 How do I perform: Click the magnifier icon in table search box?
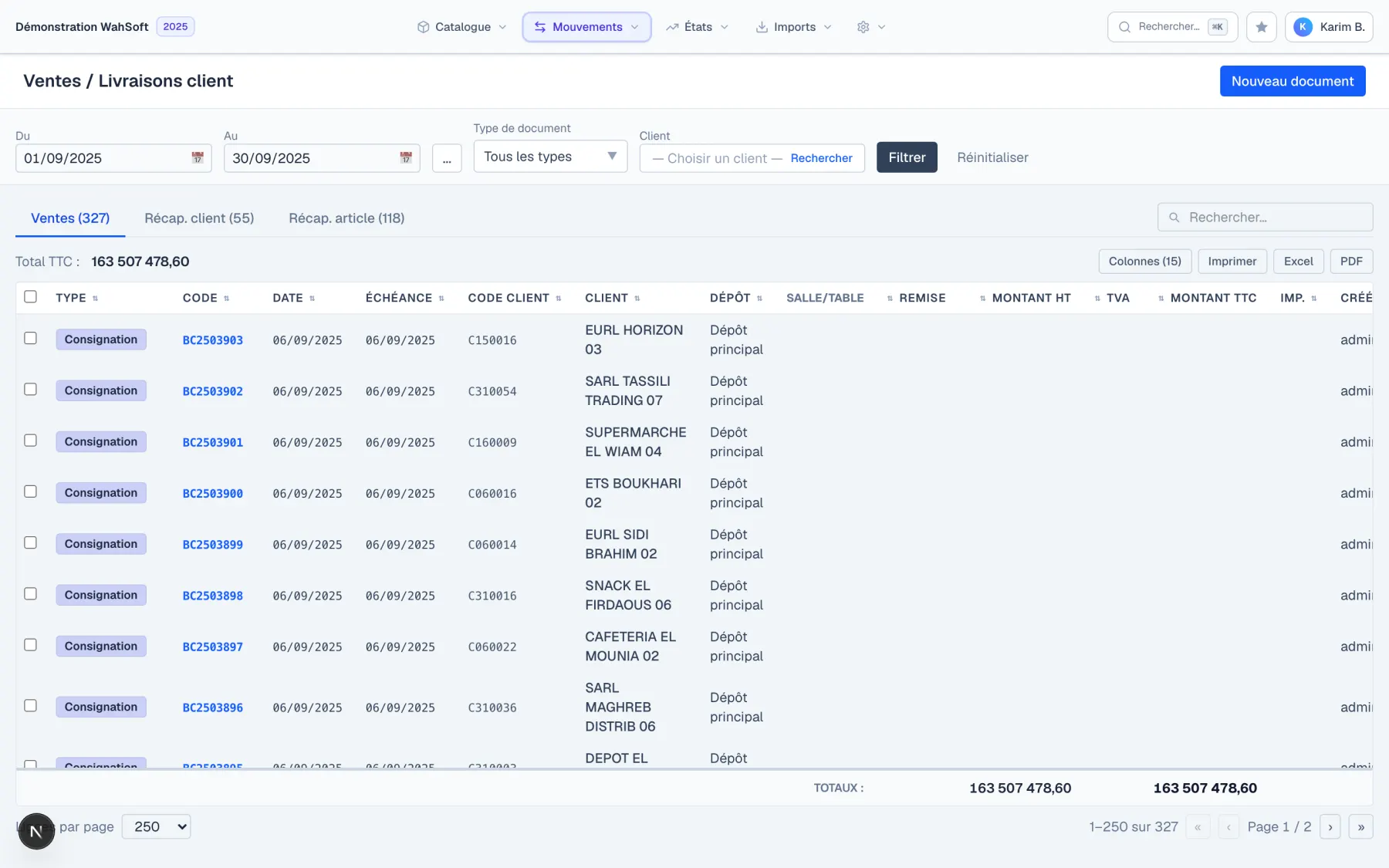click(1174, 218)
